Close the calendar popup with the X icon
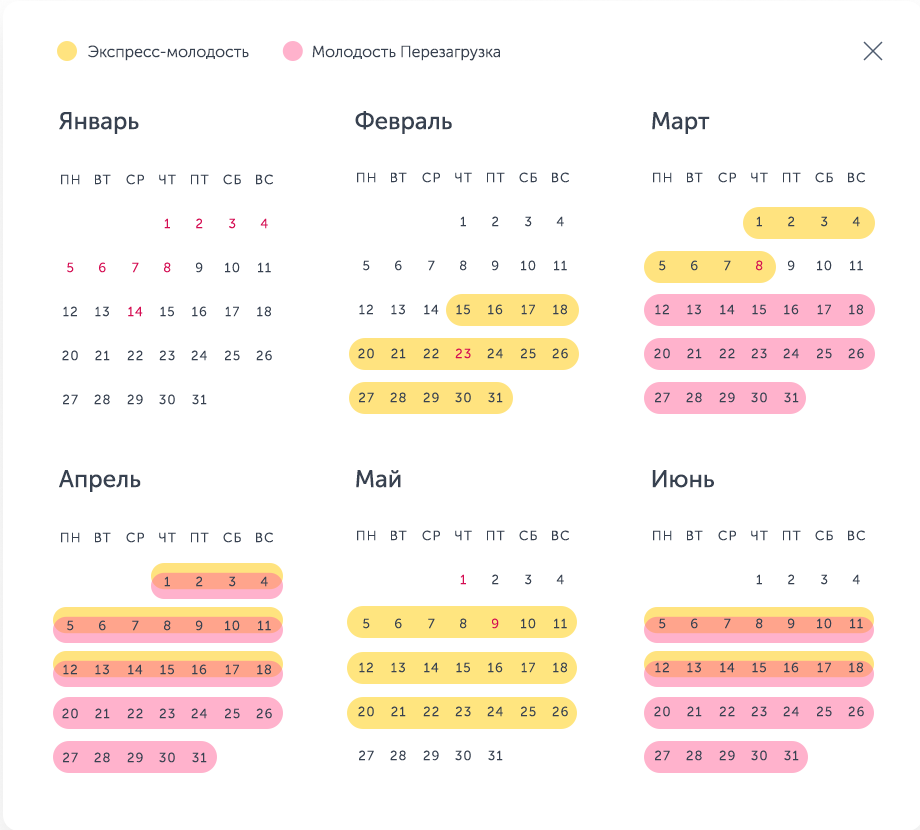 [x=872, y=51]
